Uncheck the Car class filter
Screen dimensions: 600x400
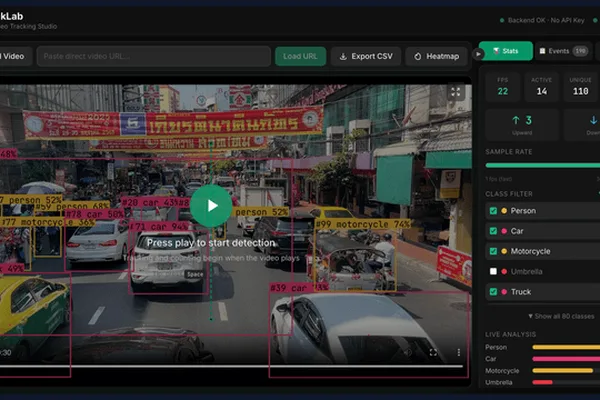pyautogui.click(x=493, y=231)
